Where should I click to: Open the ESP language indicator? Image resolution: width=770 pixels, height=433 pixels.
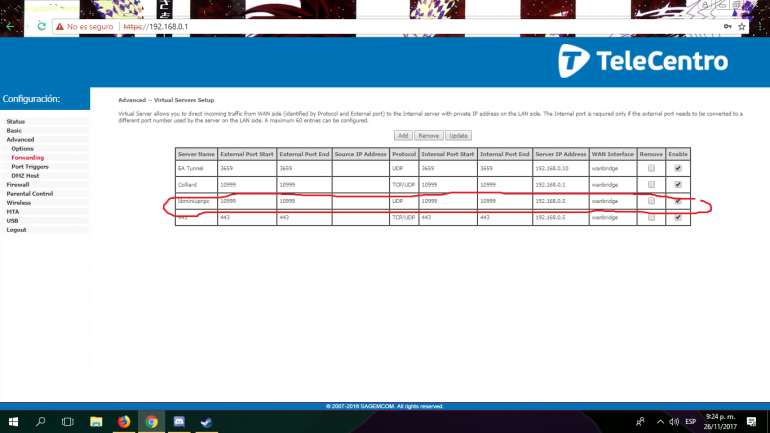click(x=690, y=422)
